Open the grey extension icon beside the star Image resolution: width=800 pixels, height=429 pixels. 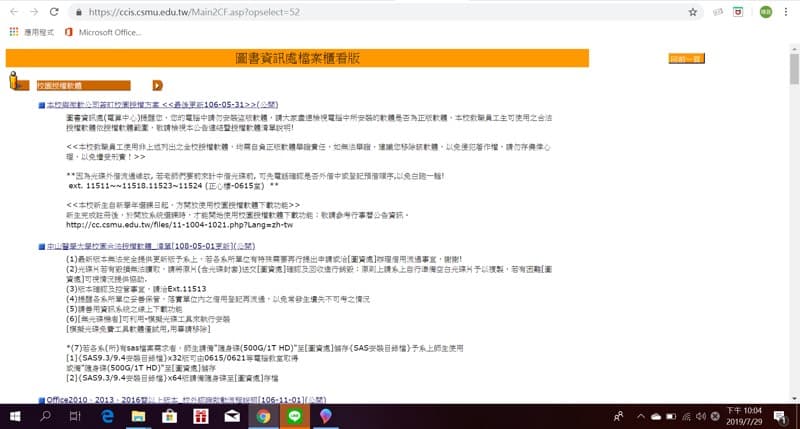(x=718, y=12)
